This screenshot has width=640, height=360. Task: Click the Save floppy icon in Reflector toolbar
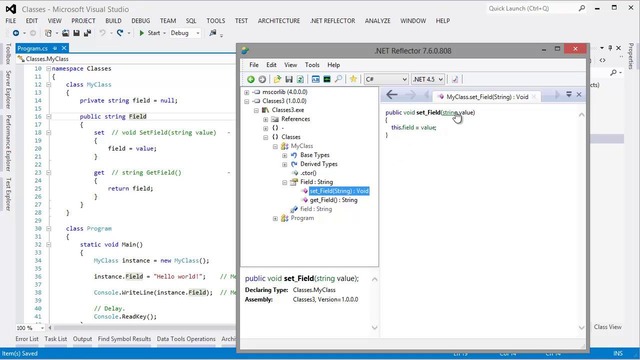point(289,79)
